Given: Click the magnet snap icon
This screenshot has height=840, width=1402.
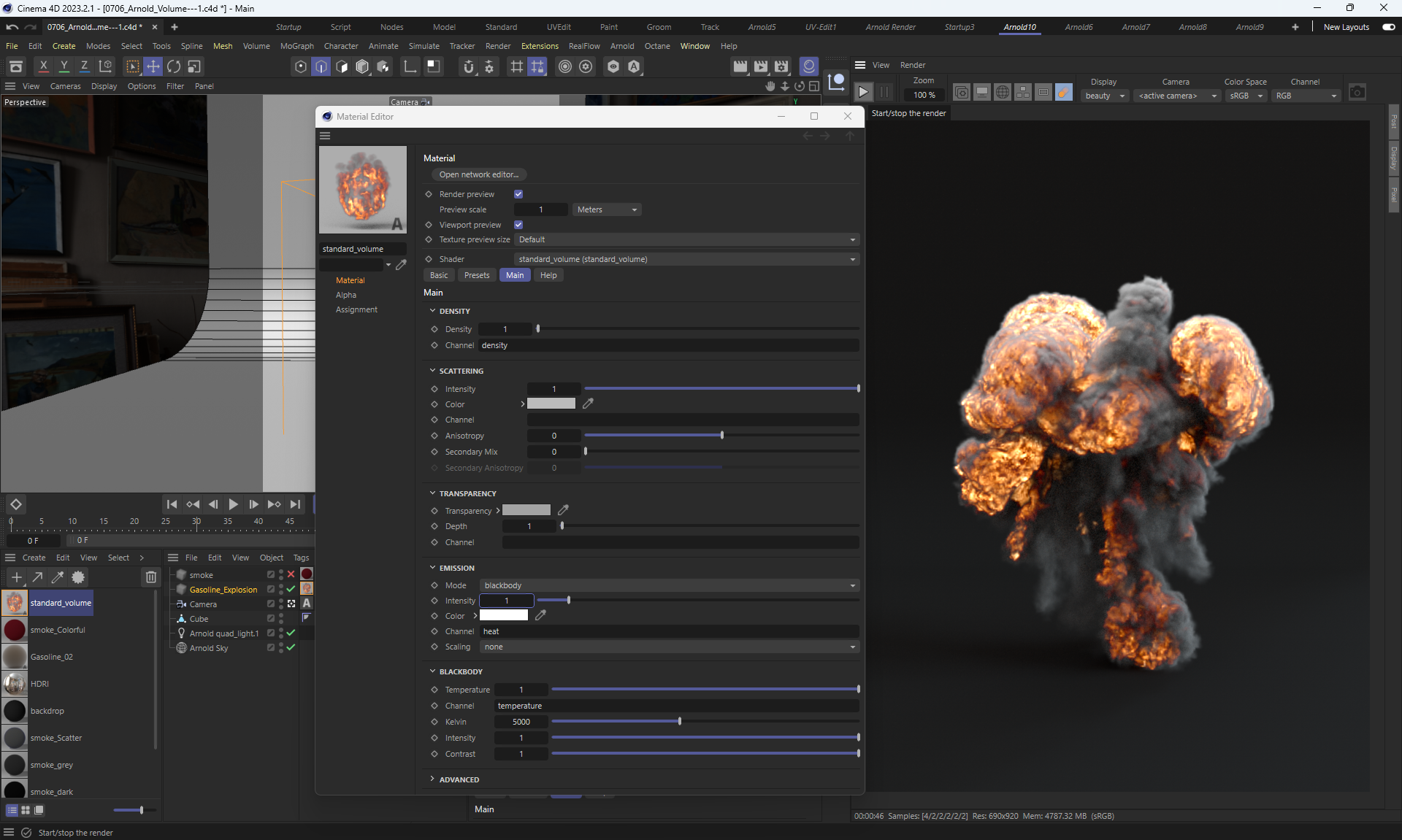Looking at the screenshot, I should pyautogui.click(x=469, y=66).
